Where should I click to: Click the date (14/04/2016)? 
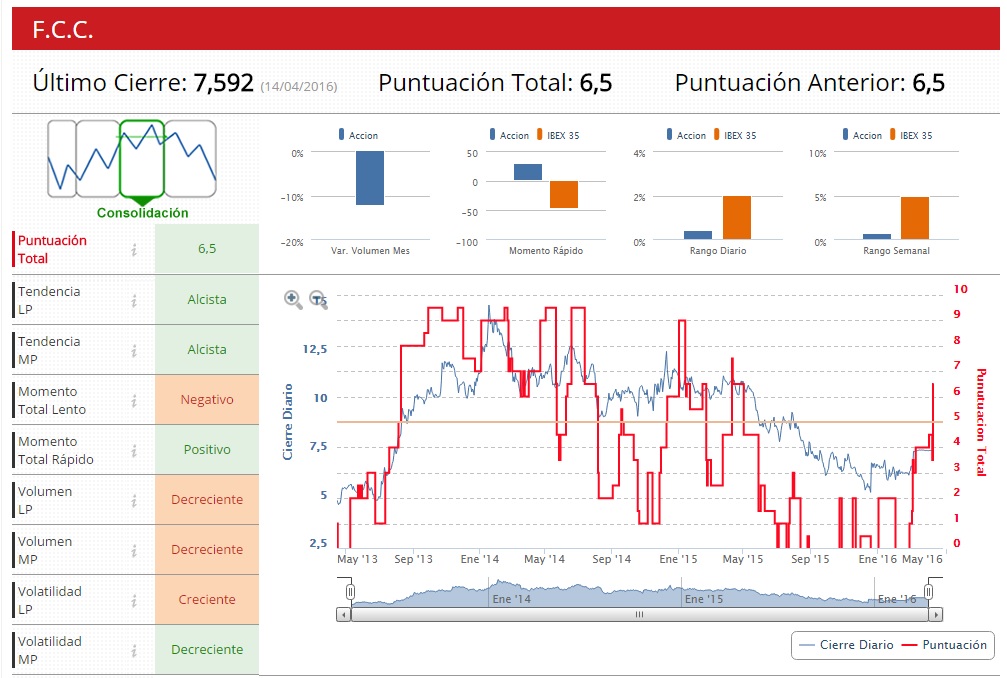(299, 86)
